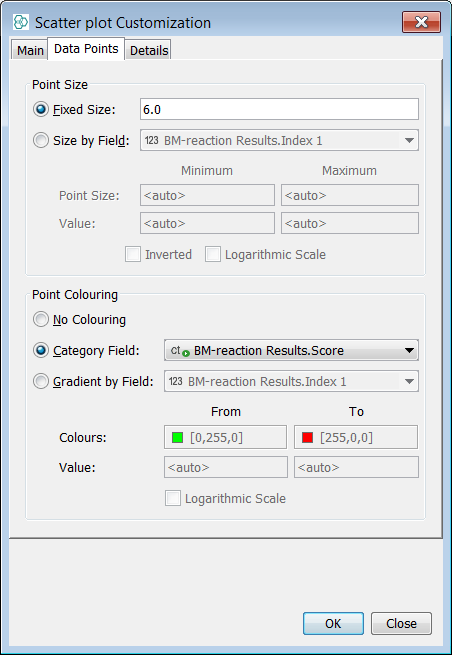Click the Fixed Size value field
This screenshot has height=655, width=452.
279,109
